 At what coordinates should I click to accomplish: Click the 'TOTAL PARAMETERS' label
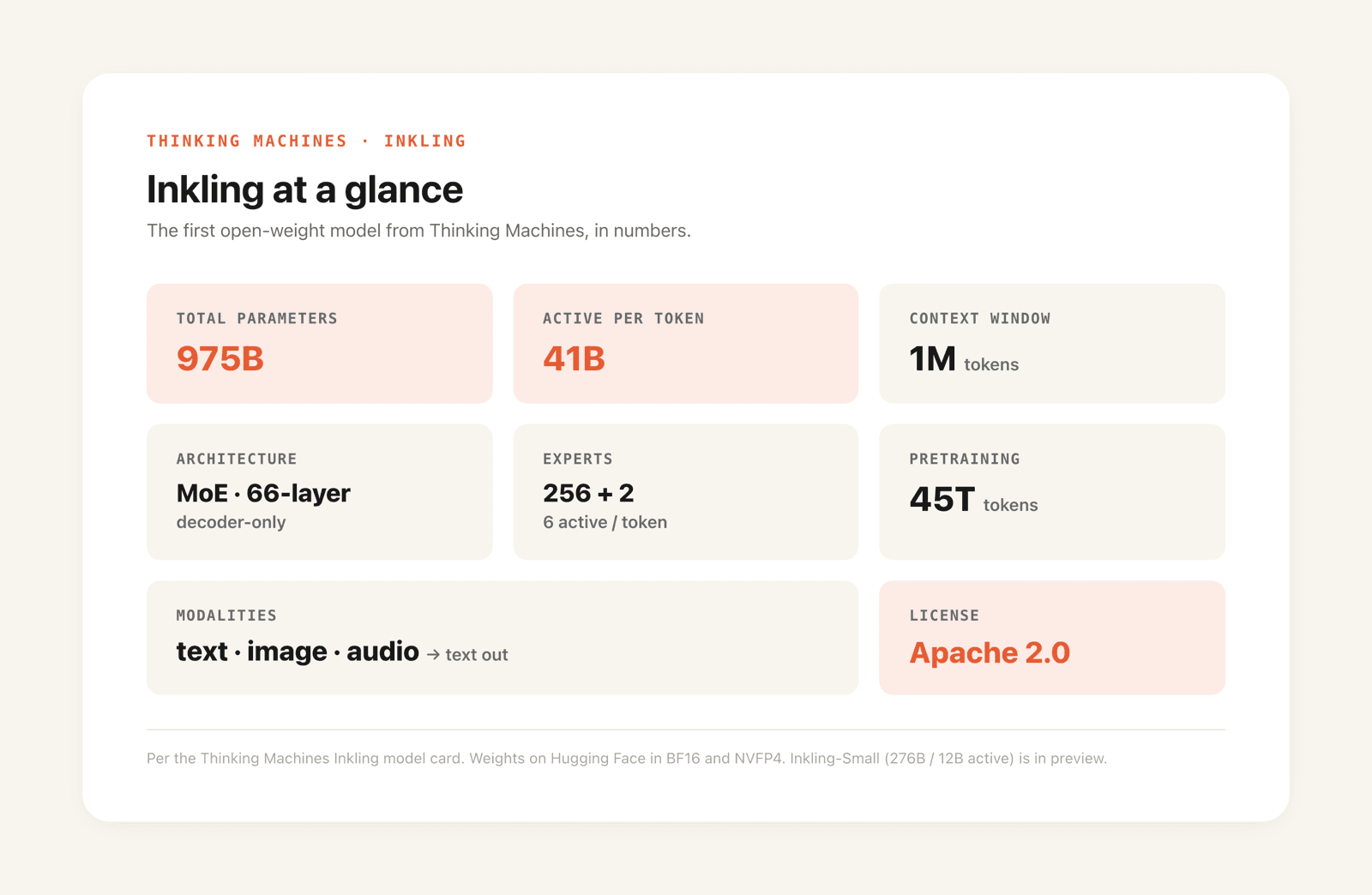coord(257,318)
